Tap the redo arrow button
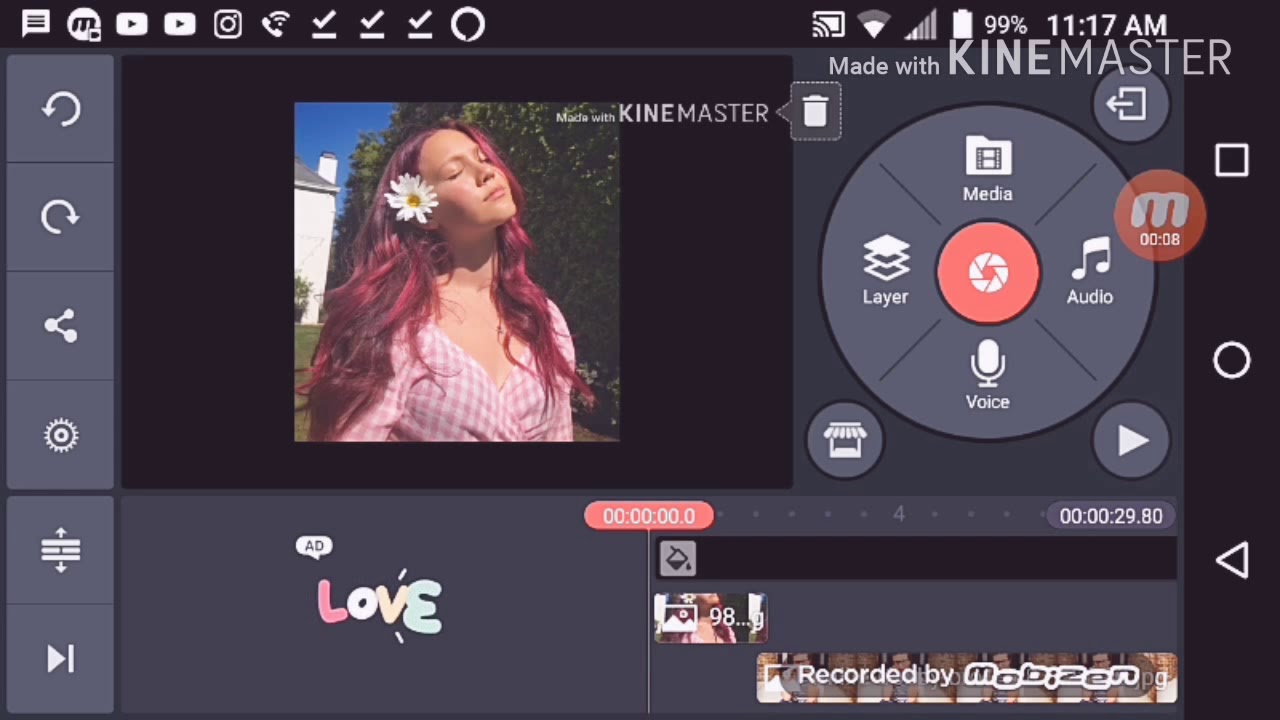This screenshot has width=1280, height=720. point(60,216)
